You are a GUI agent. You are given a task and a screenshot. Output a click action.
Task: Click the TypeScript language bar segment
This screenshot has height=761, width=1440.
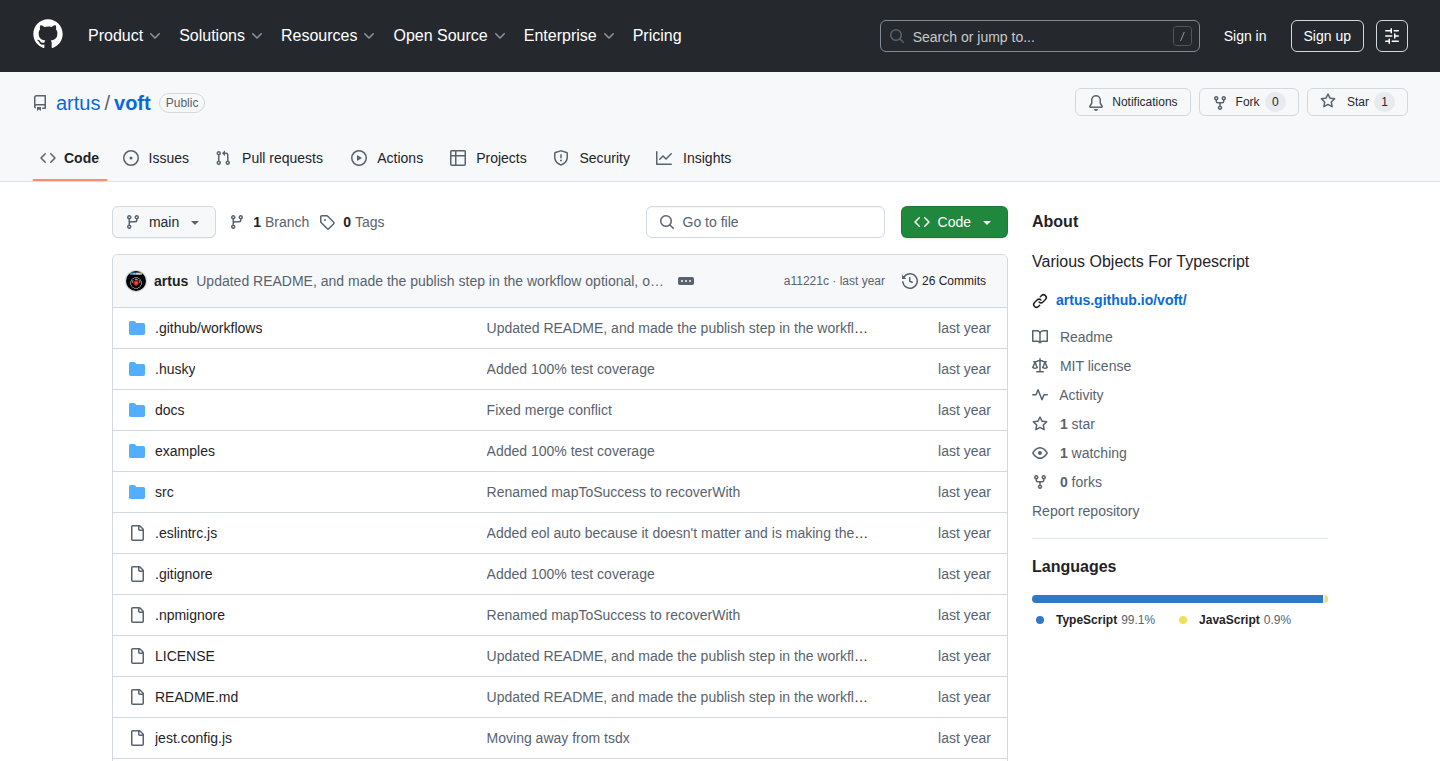tap(1177, 599)
